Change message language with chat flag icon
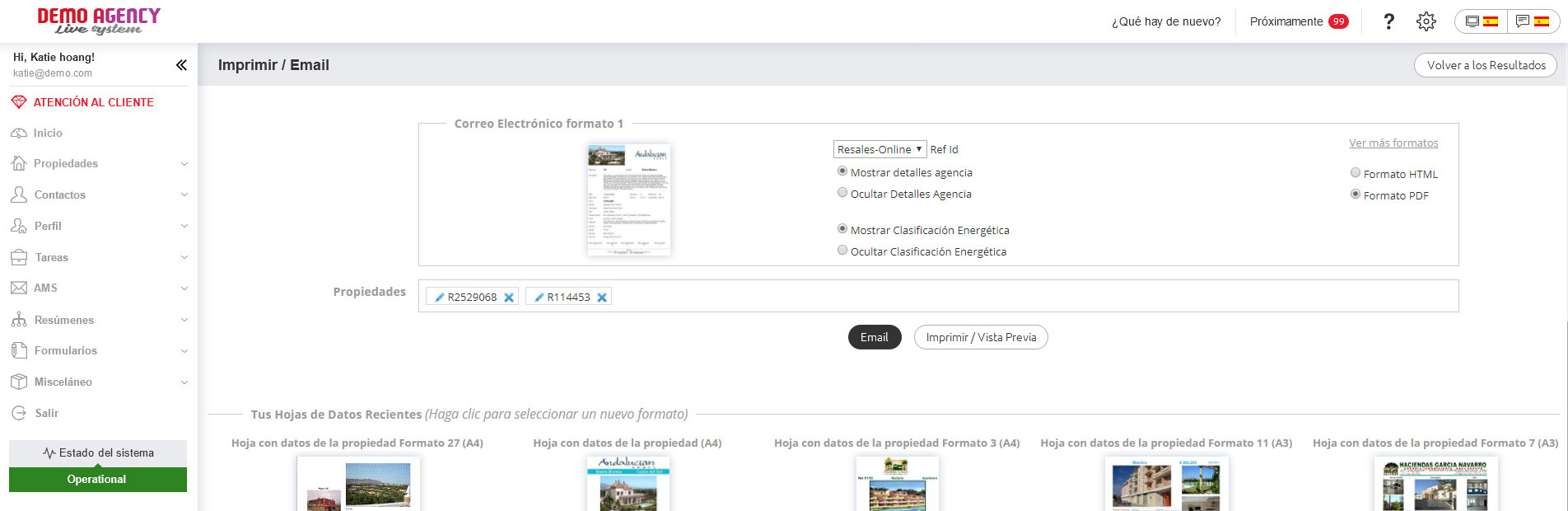Screen dimensions: 1568x511 1533,21
